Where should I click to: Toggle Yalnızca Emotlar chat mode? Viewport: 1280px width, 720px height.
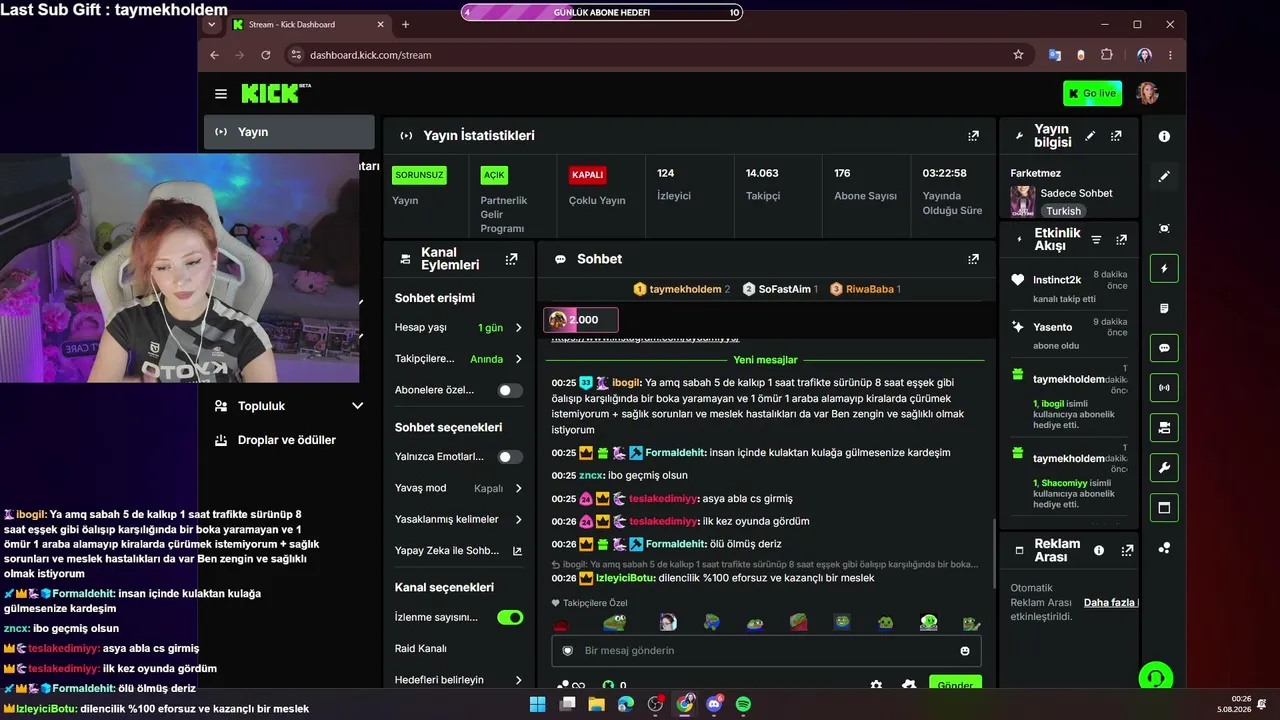coord(510,457)
